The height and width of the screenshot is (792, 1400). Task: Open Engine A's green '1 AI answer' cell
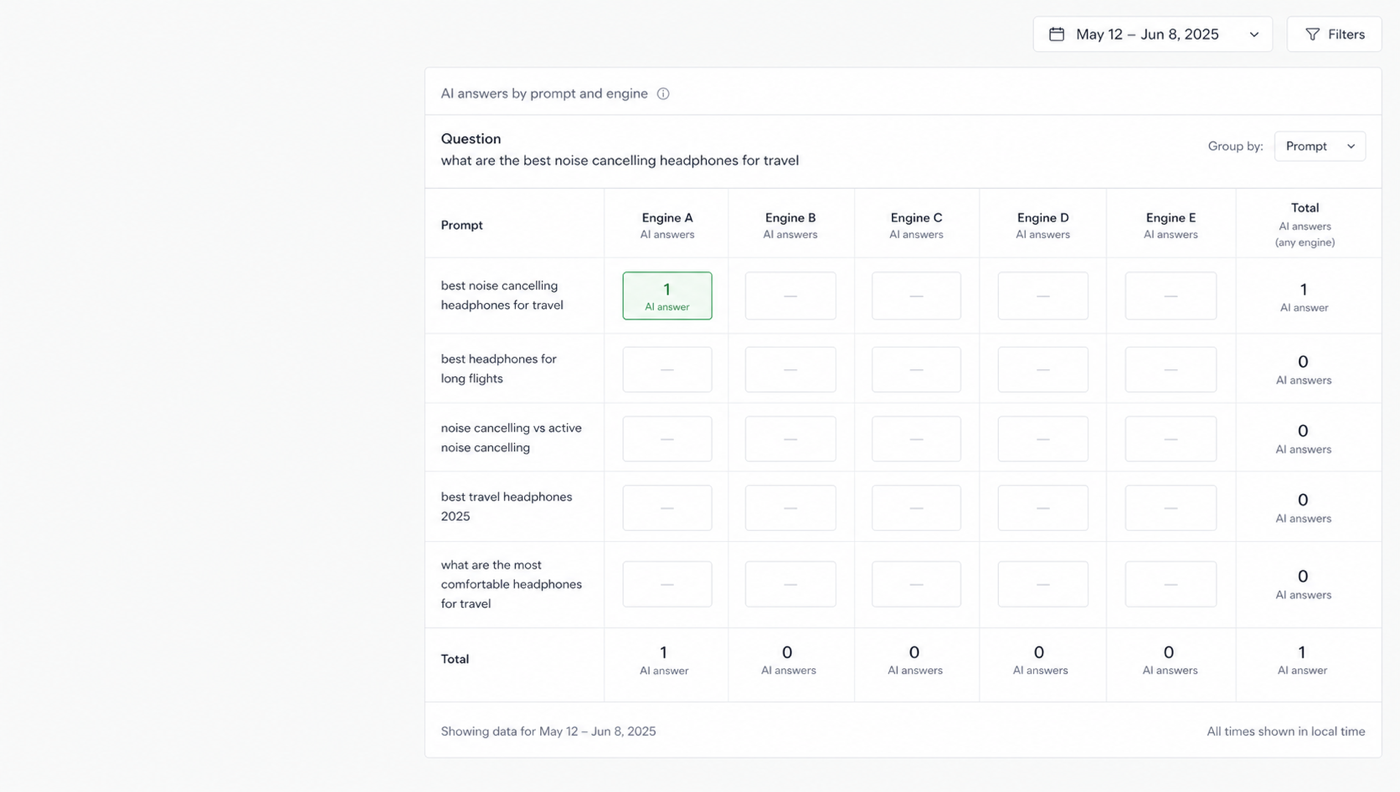click(667, 296)
